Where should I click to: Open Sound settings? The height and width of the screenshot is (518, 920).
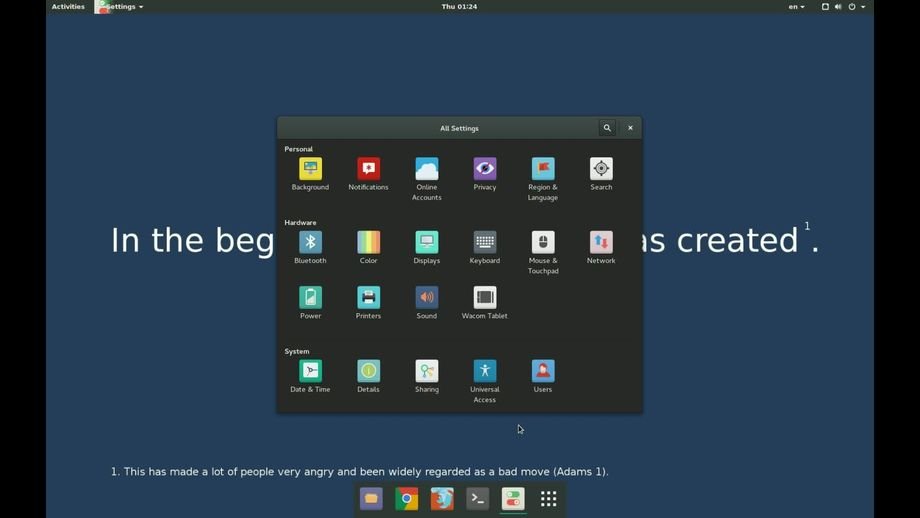pyautogui.click(x=427, y=298)
